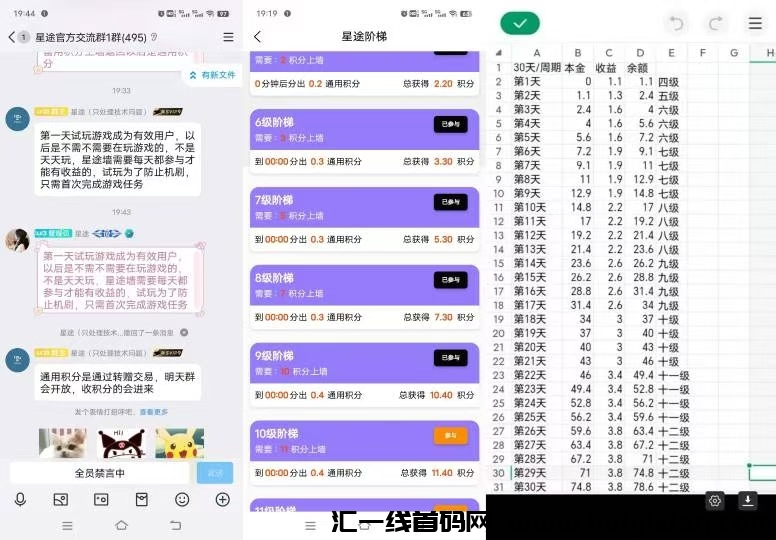Open the red packet icon in chat toolbar
The height and width of the screenshot is (540, 776).
click(142, 499)
